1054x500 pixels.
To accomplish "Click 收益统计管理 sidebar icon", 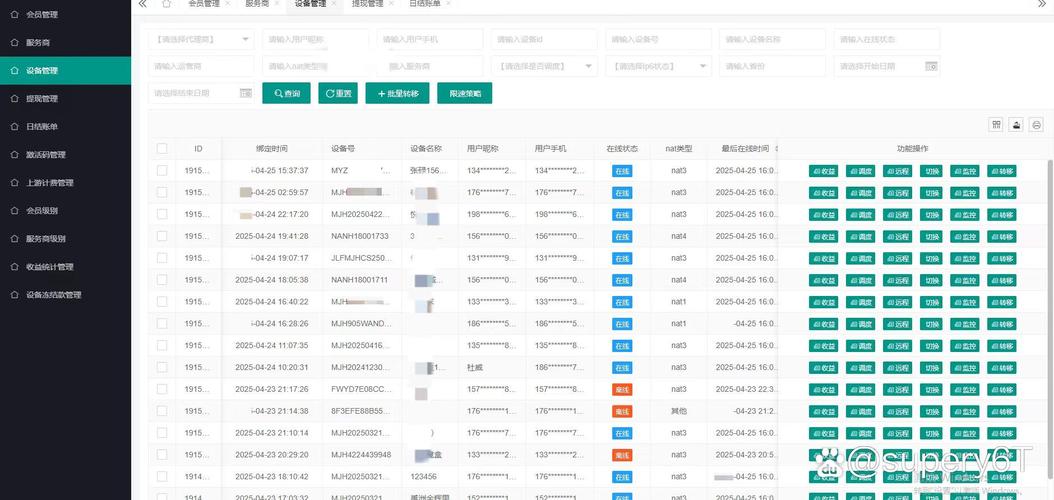I will pos(15,267).
